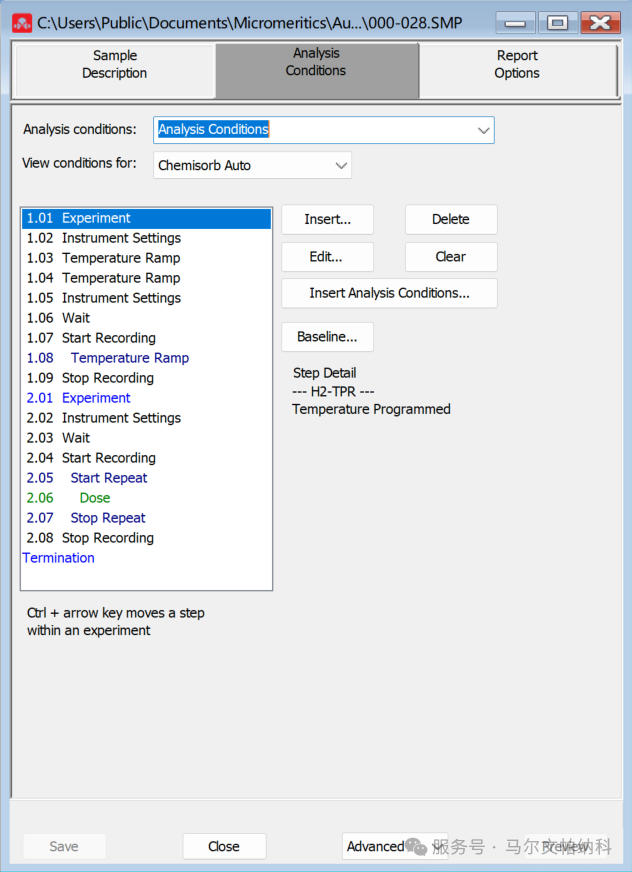
Task: Select the 2.06 Dose step
Action: (95, 498)
